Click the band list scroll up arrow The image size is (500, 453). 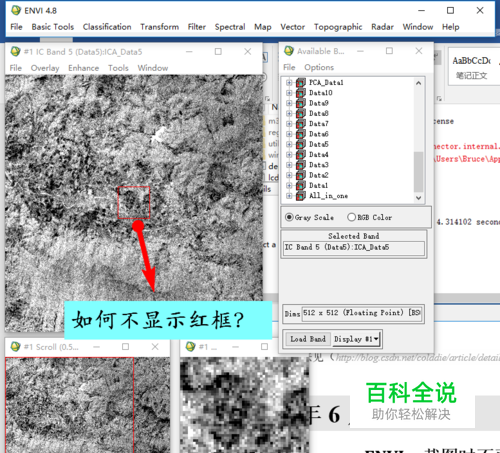point(419,83)
